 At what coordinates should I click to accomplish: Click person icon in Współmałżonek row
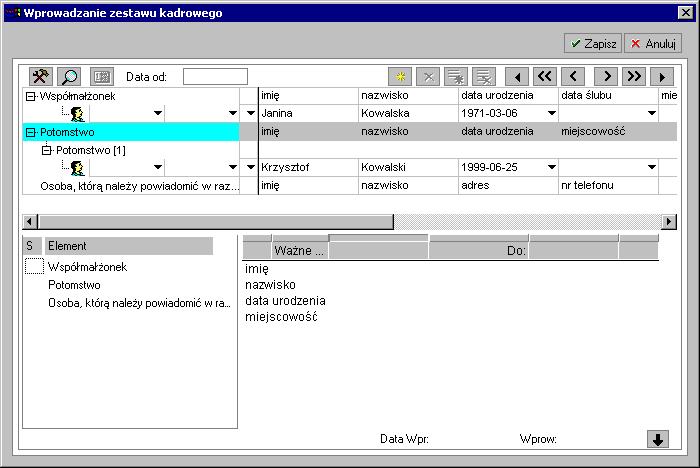[x=78, y=114]
